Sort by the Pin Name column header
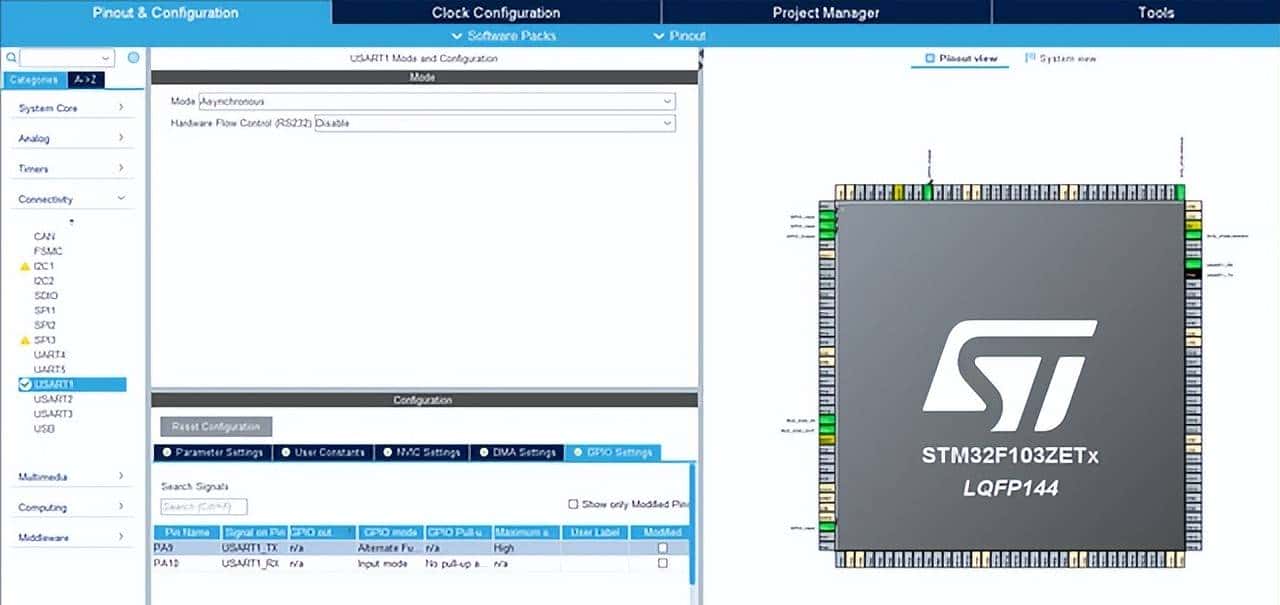This screenshot has height=605, width=1280. (187, 533)
